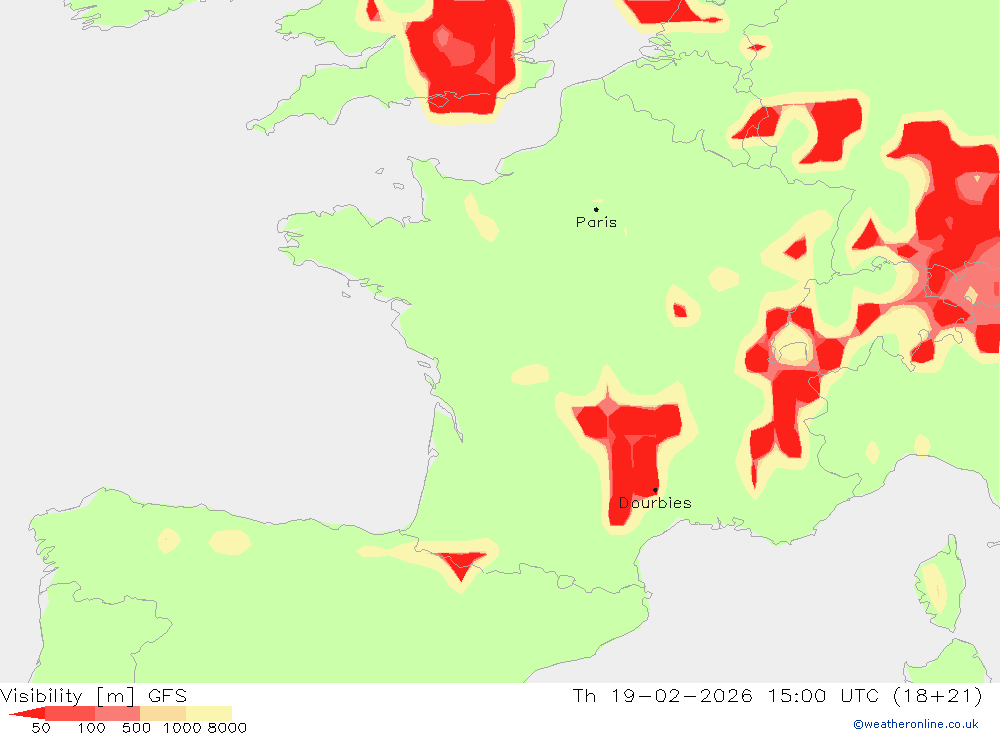Click the 'Visibility [m] GFS' title text
Screen dimensions: 1000x733
click(94, 695)
